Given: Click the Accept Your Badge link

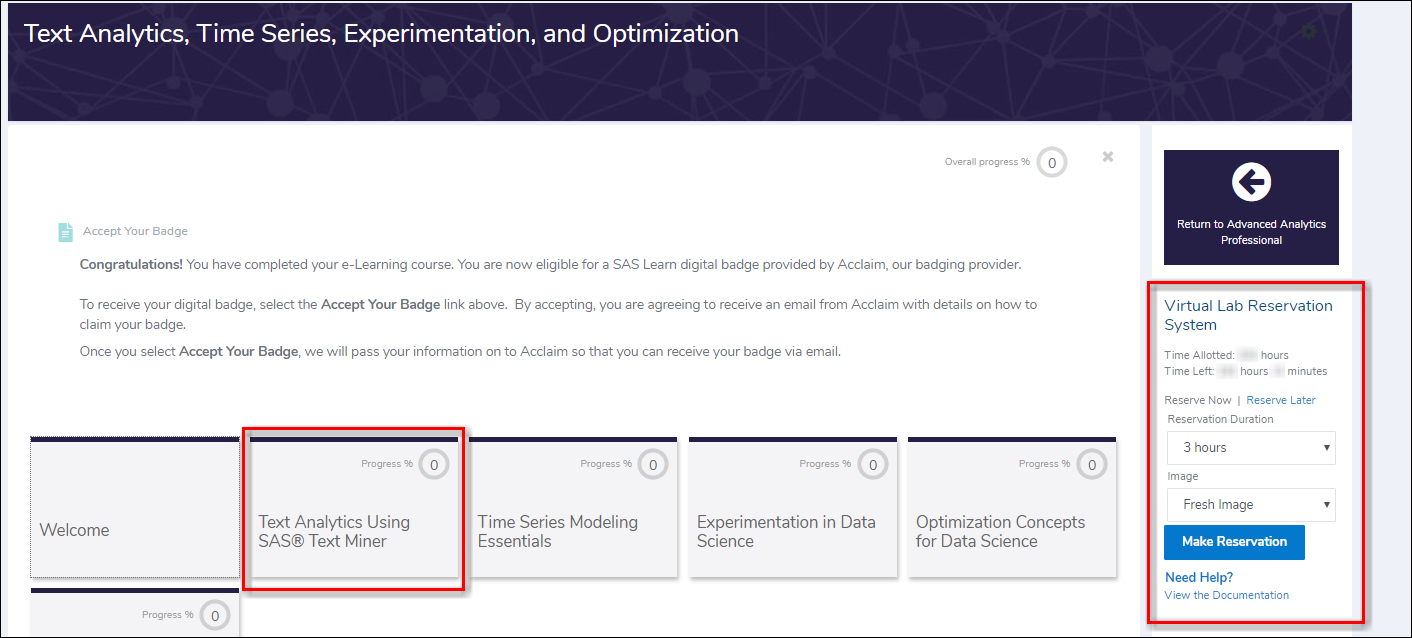Looking at the screenshot, I should [x=134, y=231].
